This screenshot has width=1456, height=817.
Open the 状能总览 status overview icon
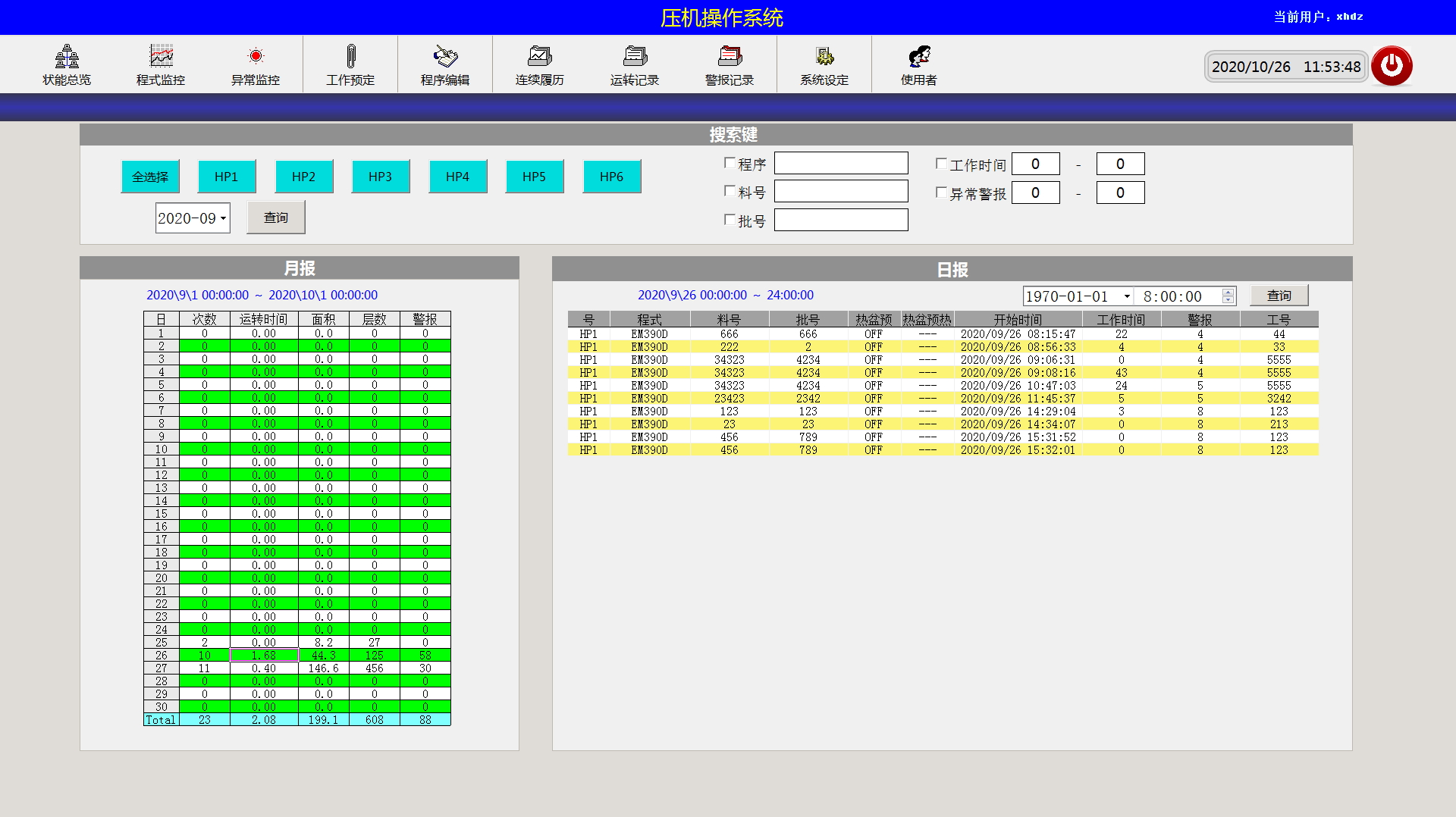click(67, 57)
